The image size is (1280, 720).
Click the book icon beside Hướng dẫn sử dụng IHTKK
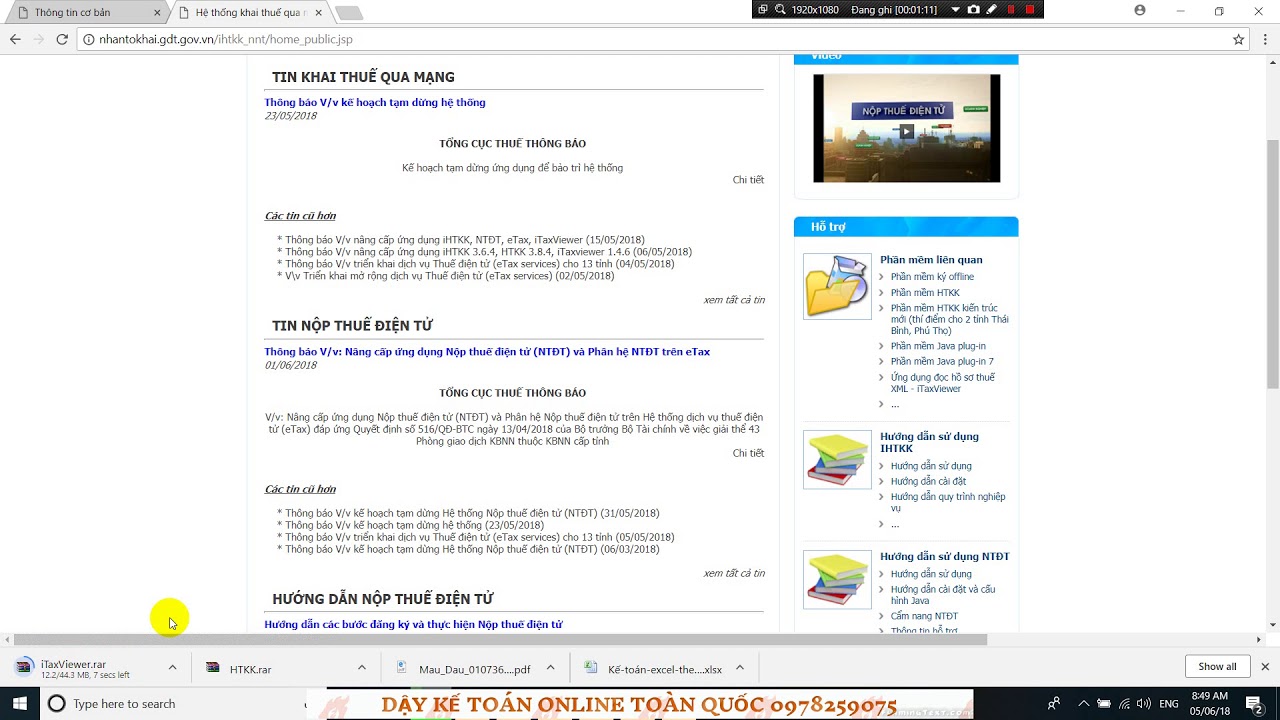coord(837,460)
